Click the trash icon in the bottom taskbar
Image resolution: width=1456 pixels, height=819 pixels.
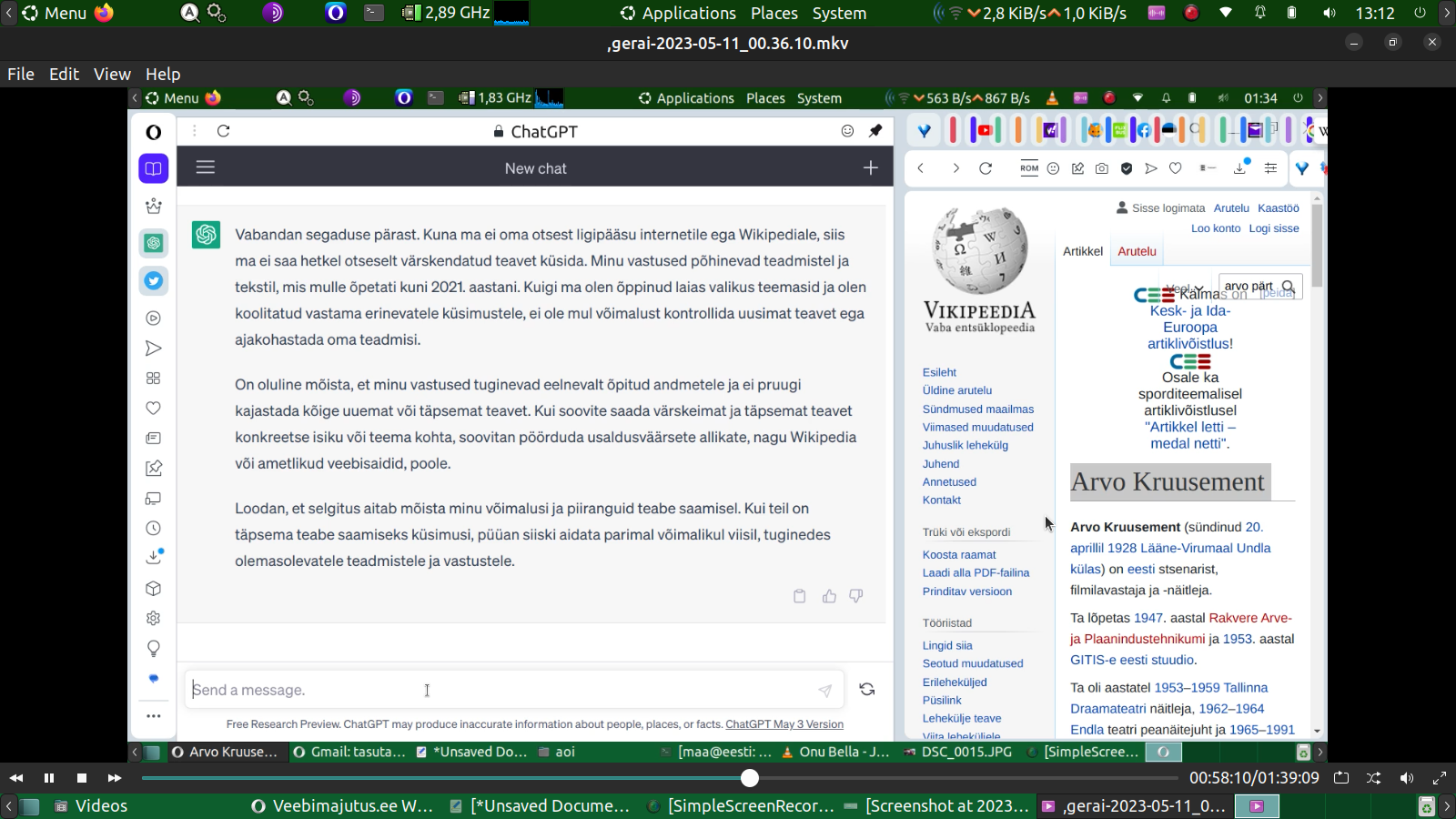[1427, 806]
